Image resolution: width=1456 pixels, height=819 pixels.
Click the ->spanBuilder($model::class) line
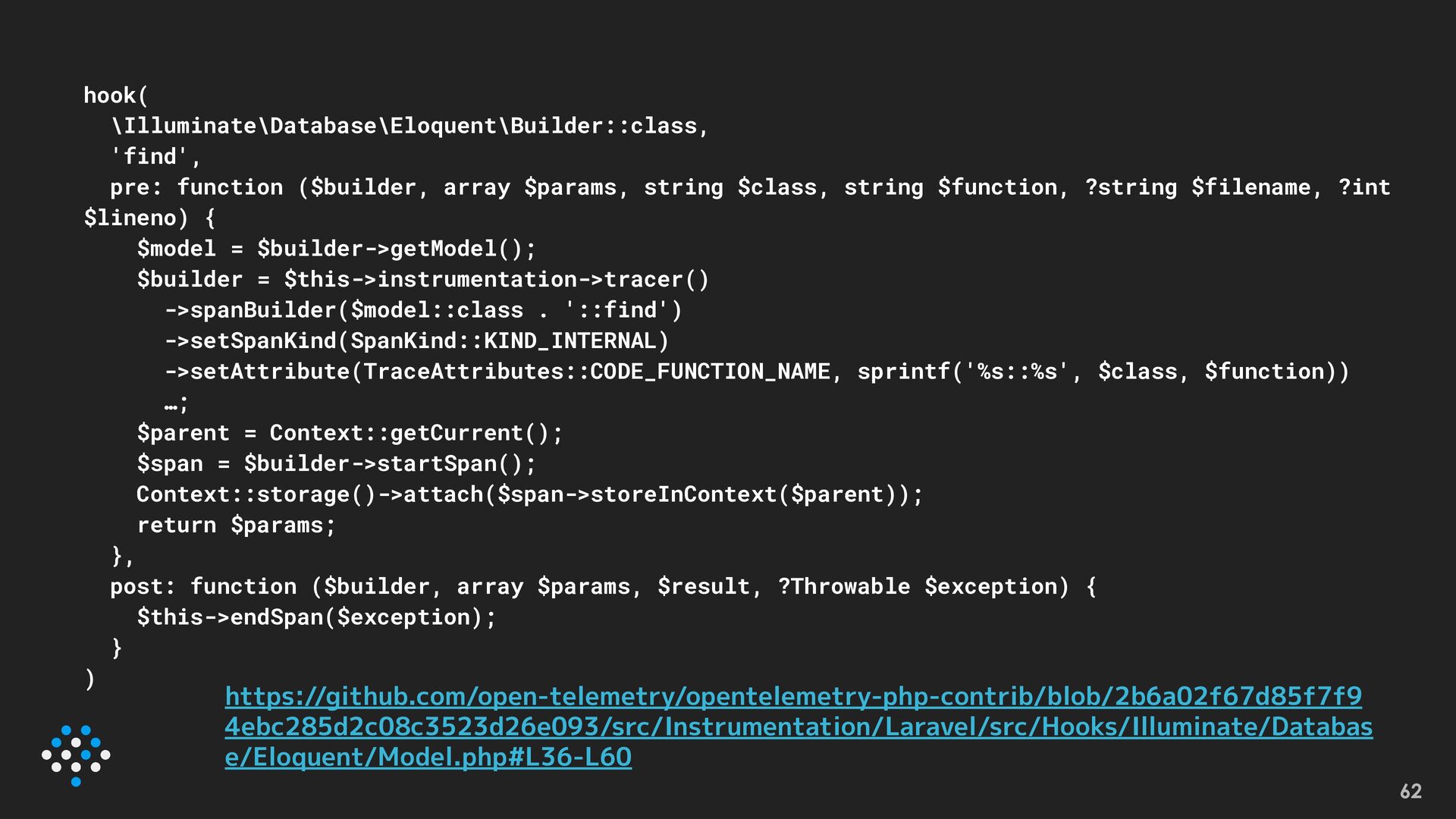click(423, 310)
